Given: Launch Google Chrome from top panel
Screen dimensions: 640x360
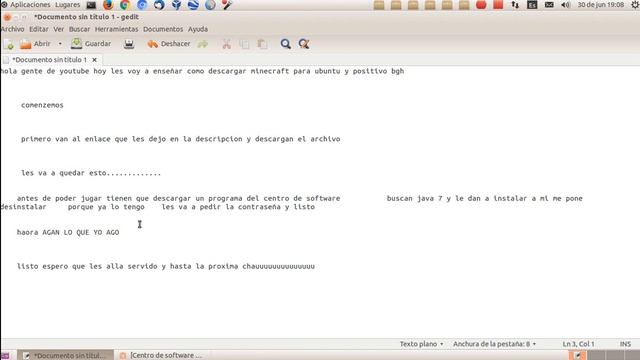Looking at the screenshot, I should click(x=125, y=5).
